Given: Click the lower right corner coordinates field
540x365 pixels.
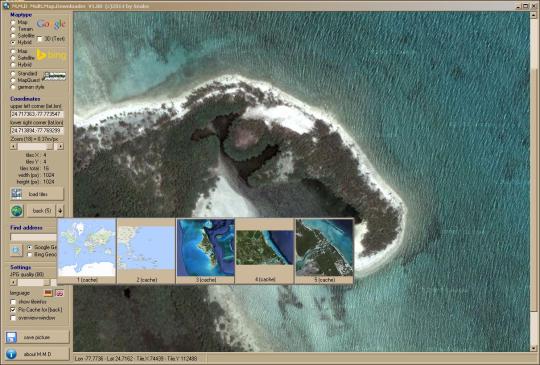Looking at the screenshot, I should click(x=37, y=131).
